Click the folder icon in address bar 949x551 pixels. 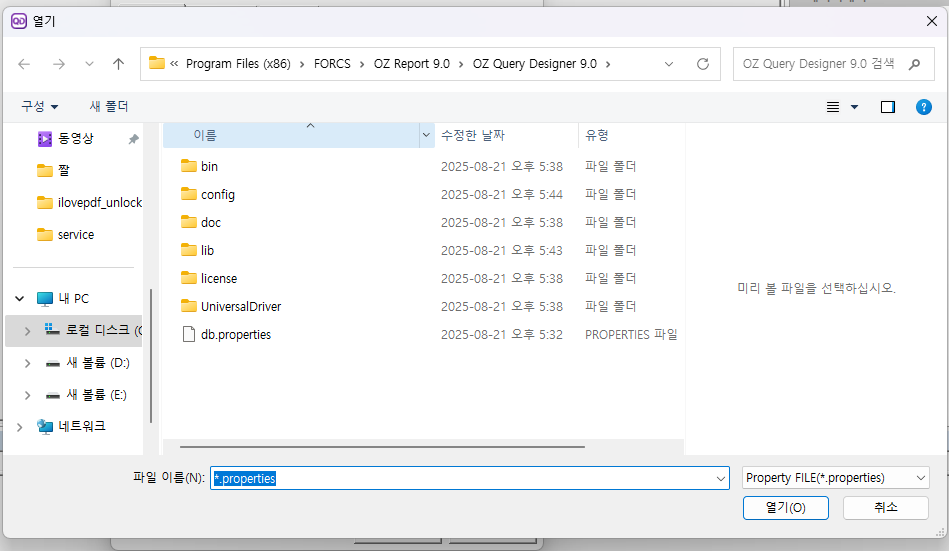(x=157, y=63)
